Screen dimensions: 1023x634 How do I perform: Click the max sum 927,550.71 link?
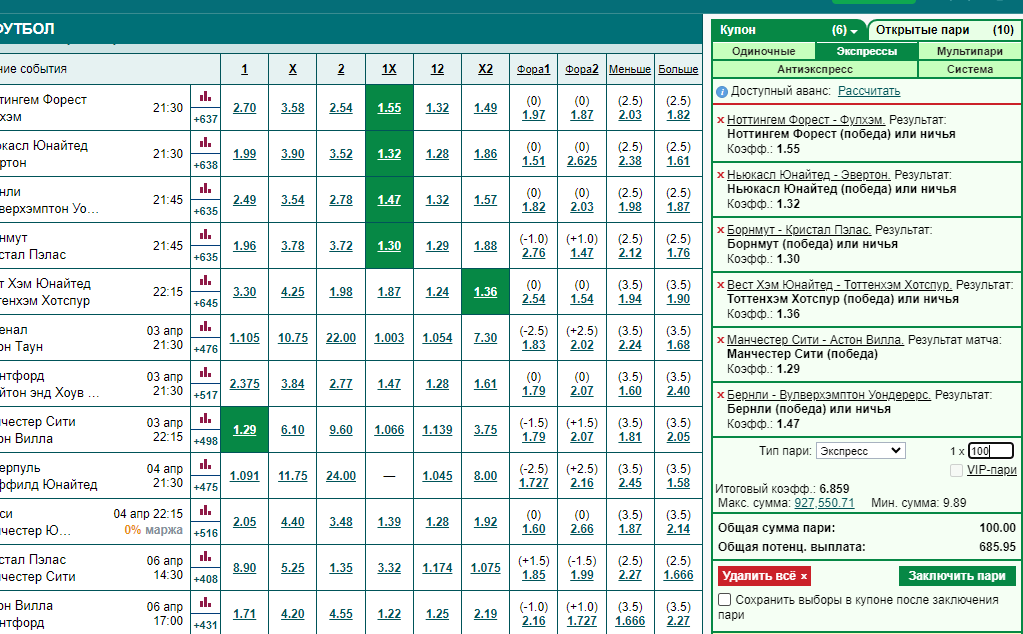[x=824, y=503]
